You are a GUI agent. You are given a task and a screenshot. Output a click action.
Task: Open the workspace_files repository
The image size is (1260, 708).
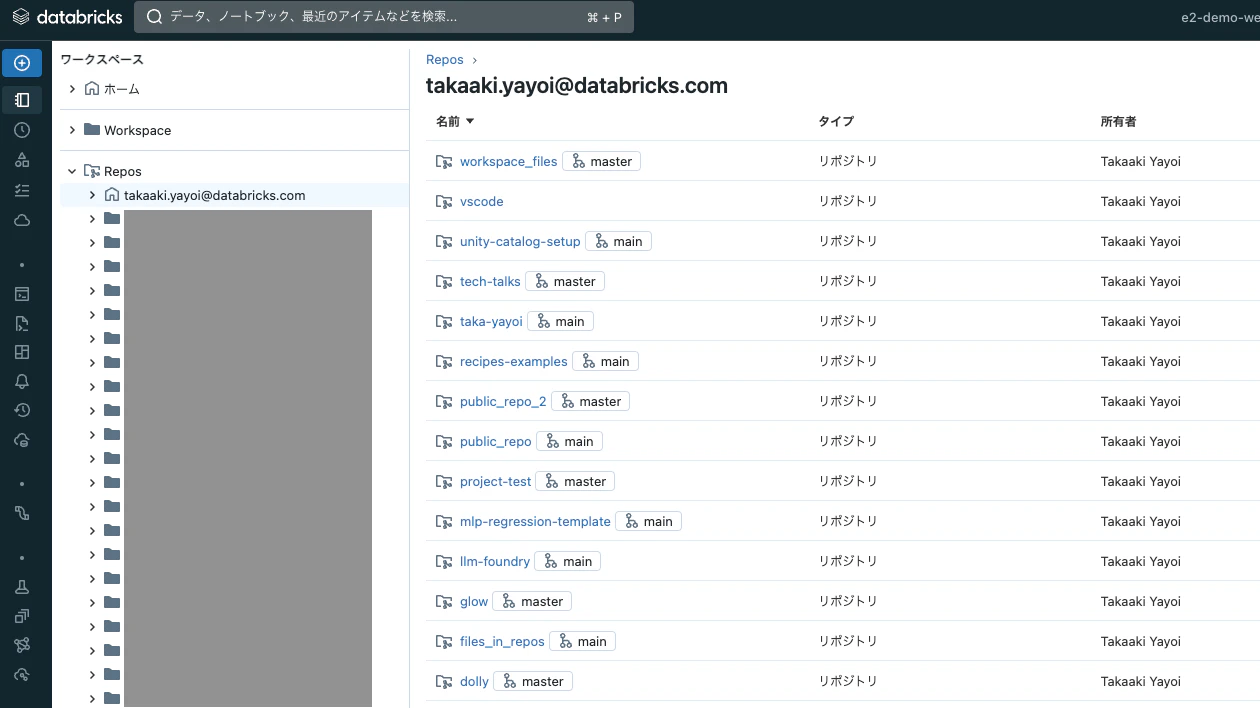click(508, 161)
